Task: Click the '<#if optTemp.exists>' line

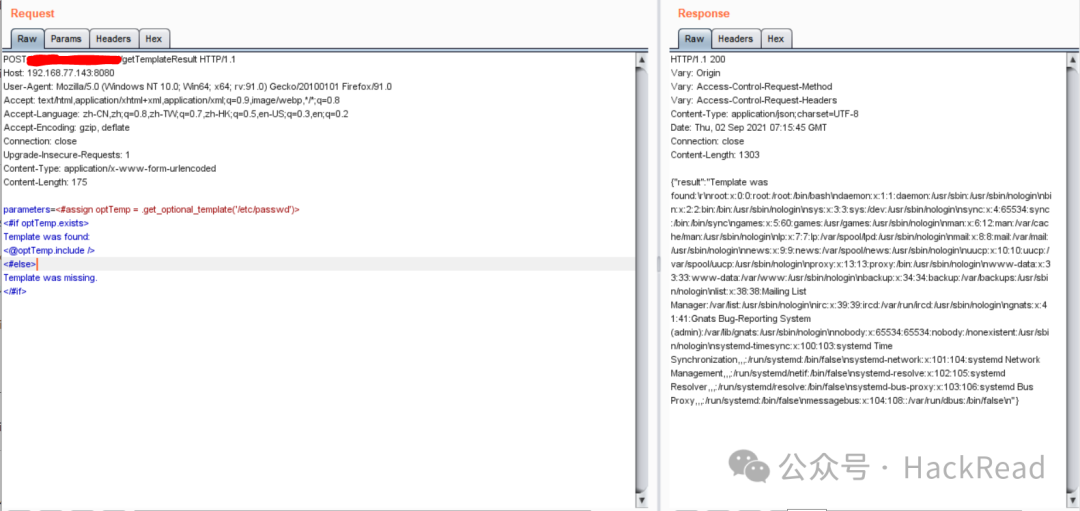Action: (46, 223)
